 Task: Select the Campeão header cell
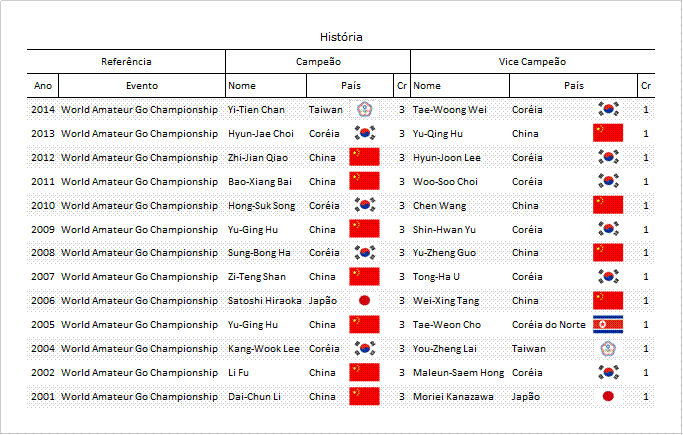pos(318,61)
